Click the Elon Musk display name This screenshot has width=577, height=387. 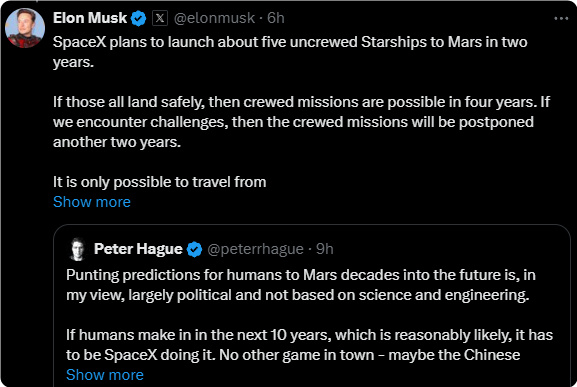pos(90,18)
